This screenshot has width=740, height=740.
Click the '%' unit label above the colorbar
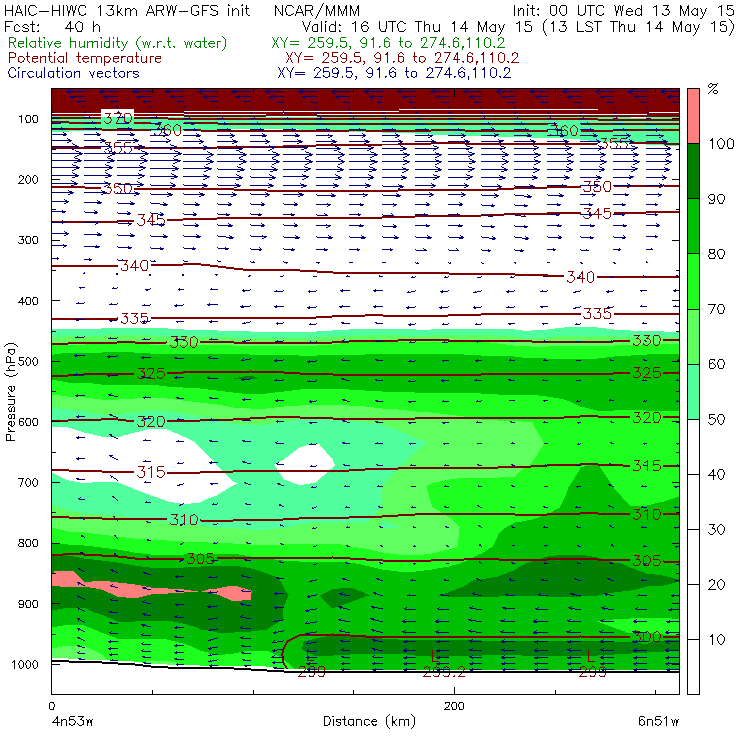(713, 89)
